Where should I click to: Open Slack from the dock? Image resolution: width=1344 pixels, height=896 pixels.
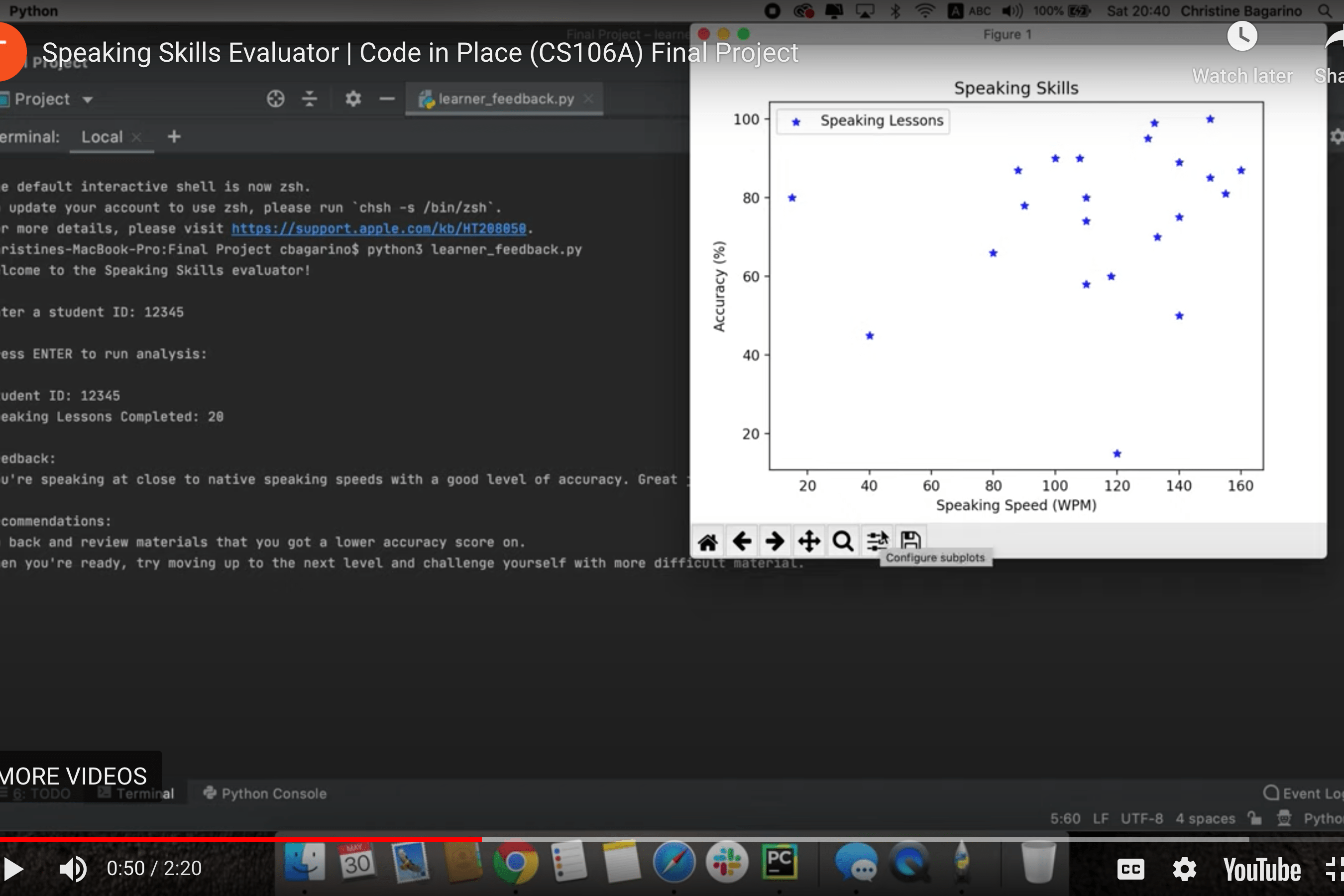point(726,861)
